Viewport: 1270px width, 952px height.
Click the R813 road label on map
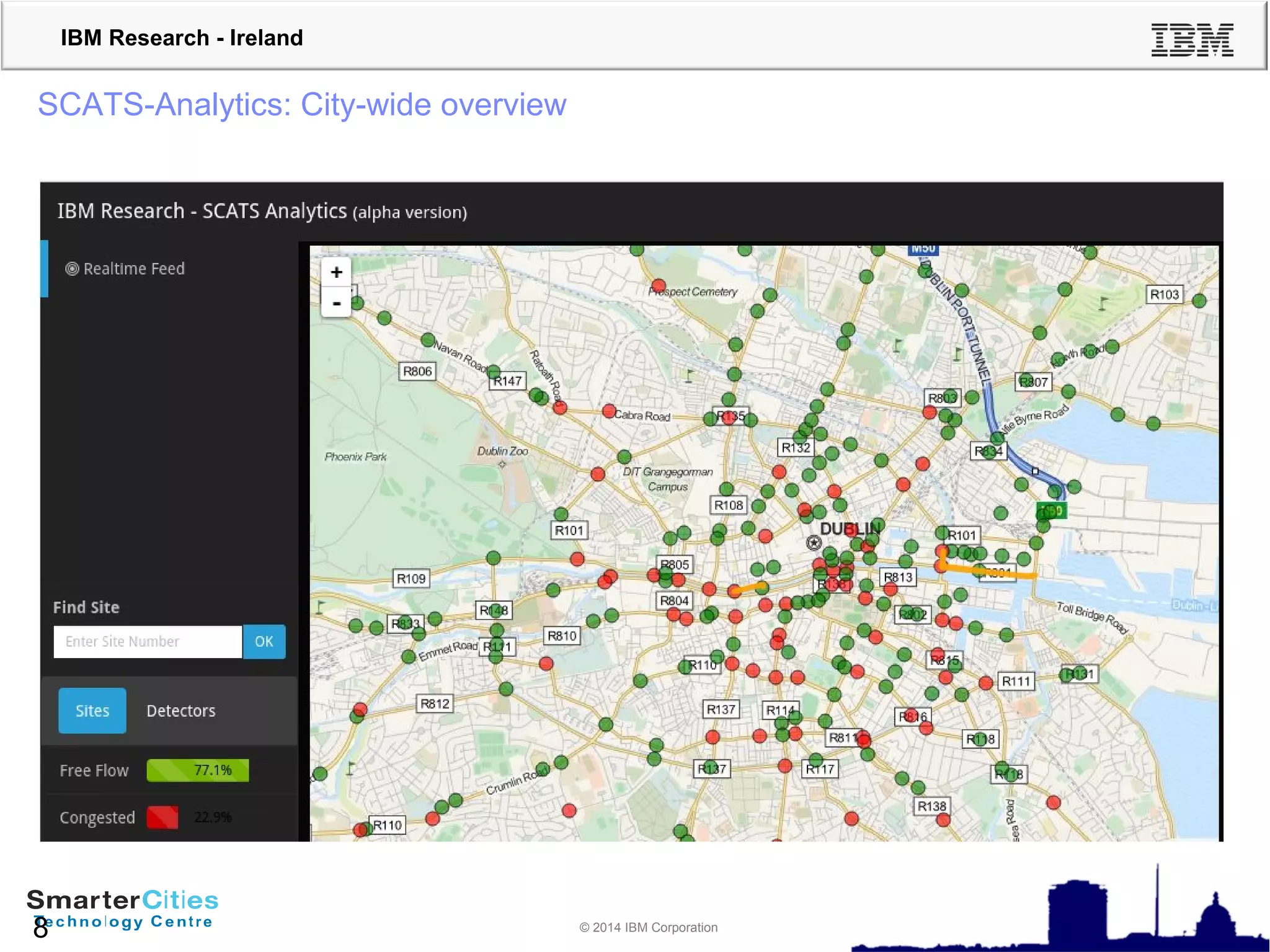coord(898,577)
